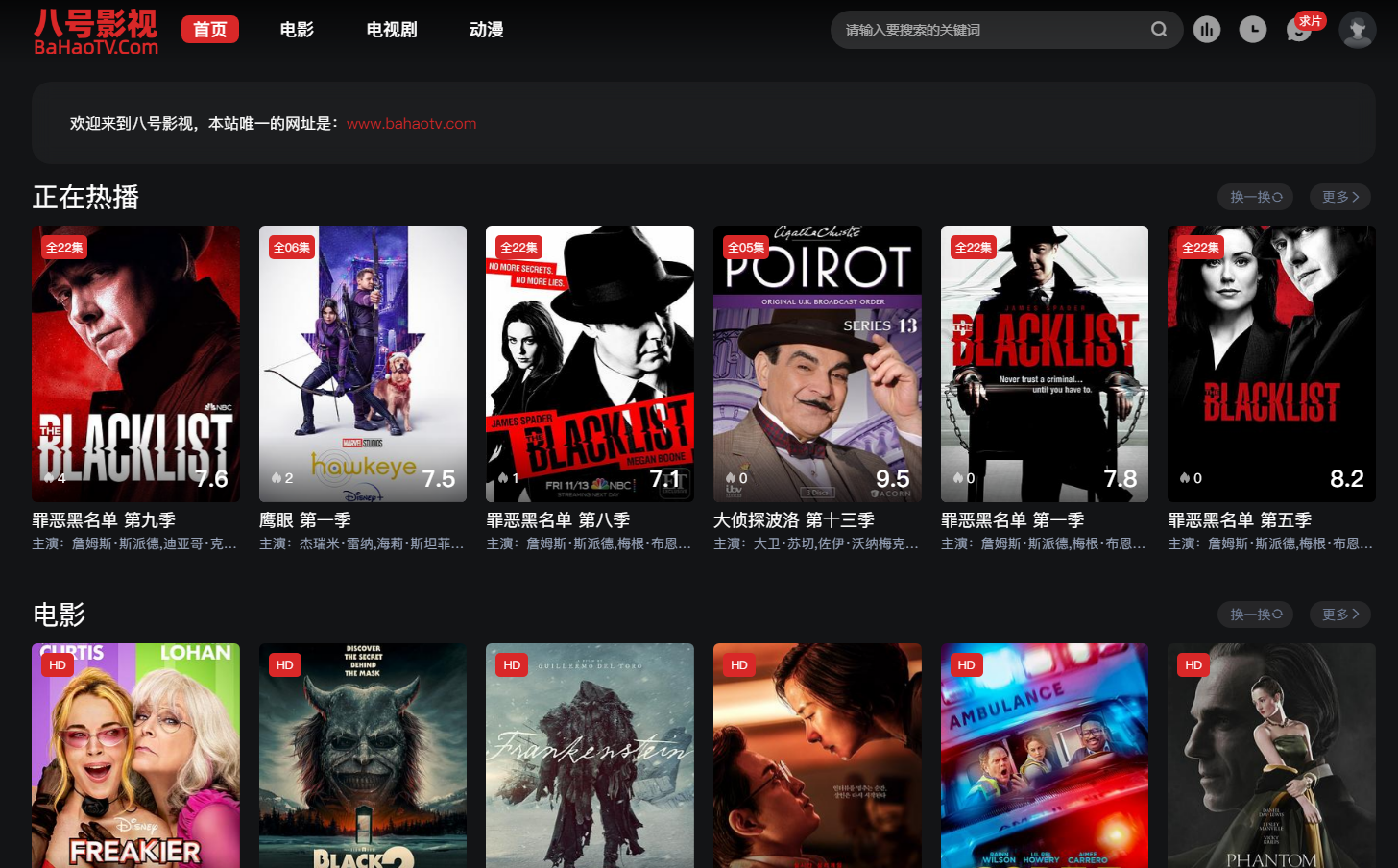Viewport: 1398px width, 868px height.
Task: Click the request-a-film message icon
Action: click(1298, 31)
